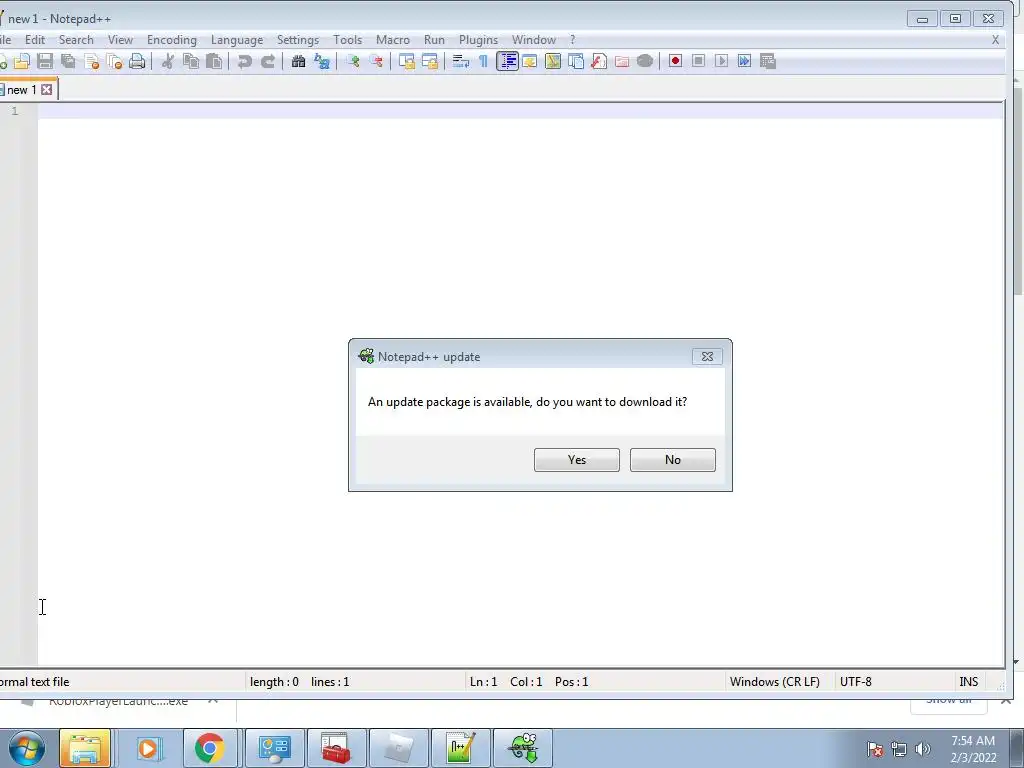The height and width of the screenshot is (768, 1024).
Task: Toggle Word wrap in toolbar
Action: (460, 61)
